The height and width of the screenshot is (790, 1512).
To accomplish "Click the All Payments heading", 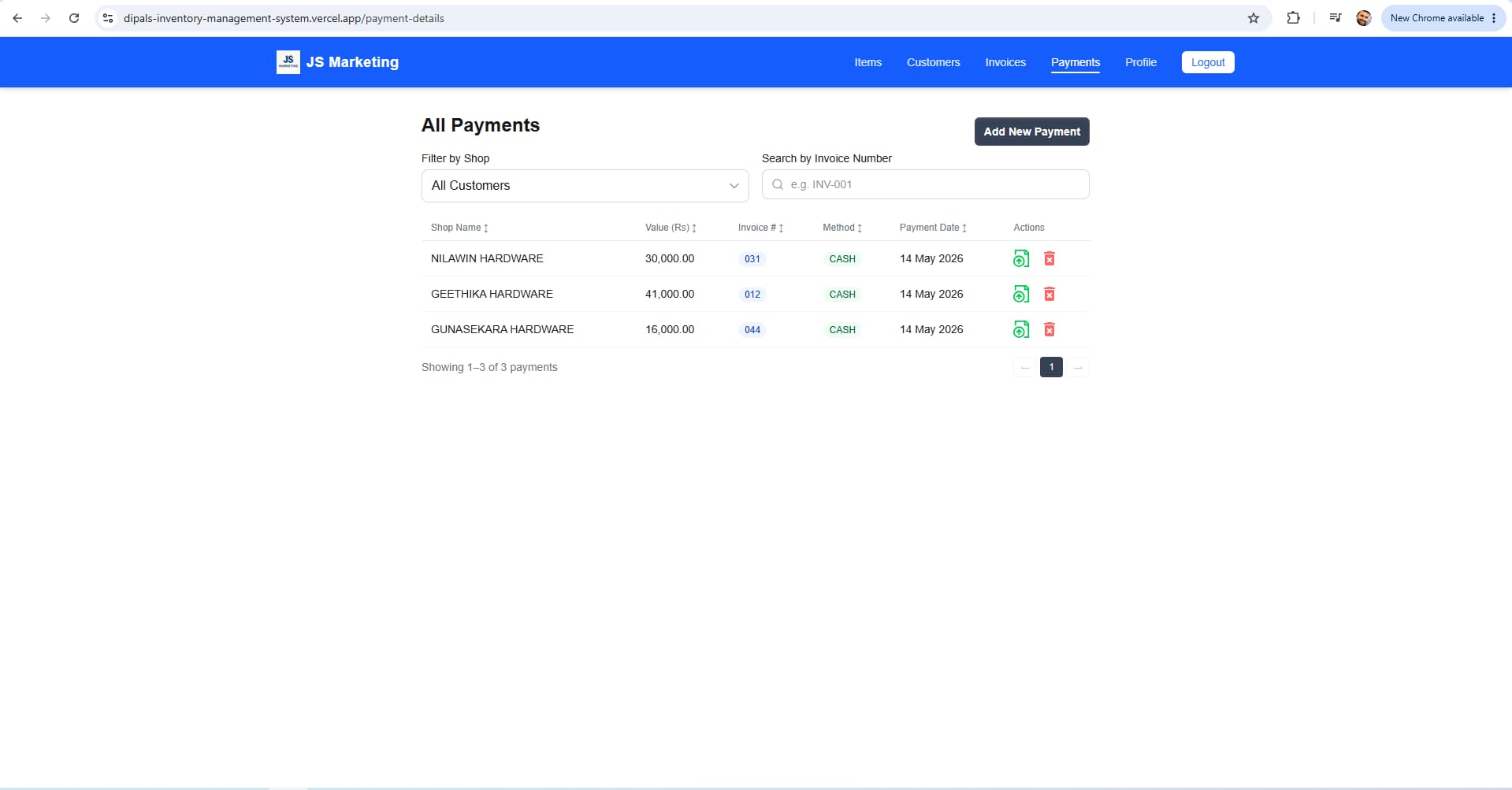I will tap(481, 125).
